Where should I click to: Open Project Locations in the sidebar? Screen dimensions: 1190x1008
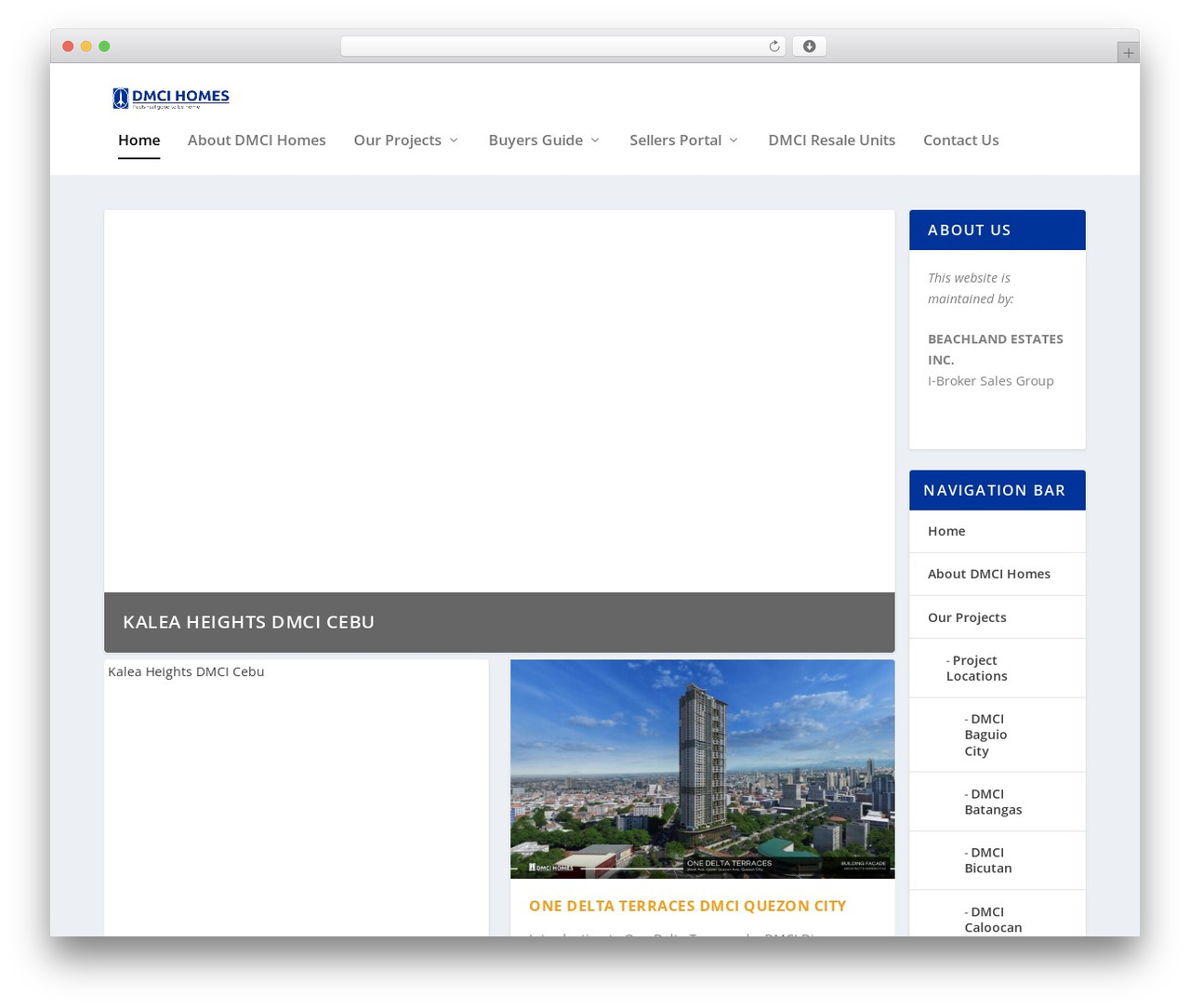coord(976,669)
